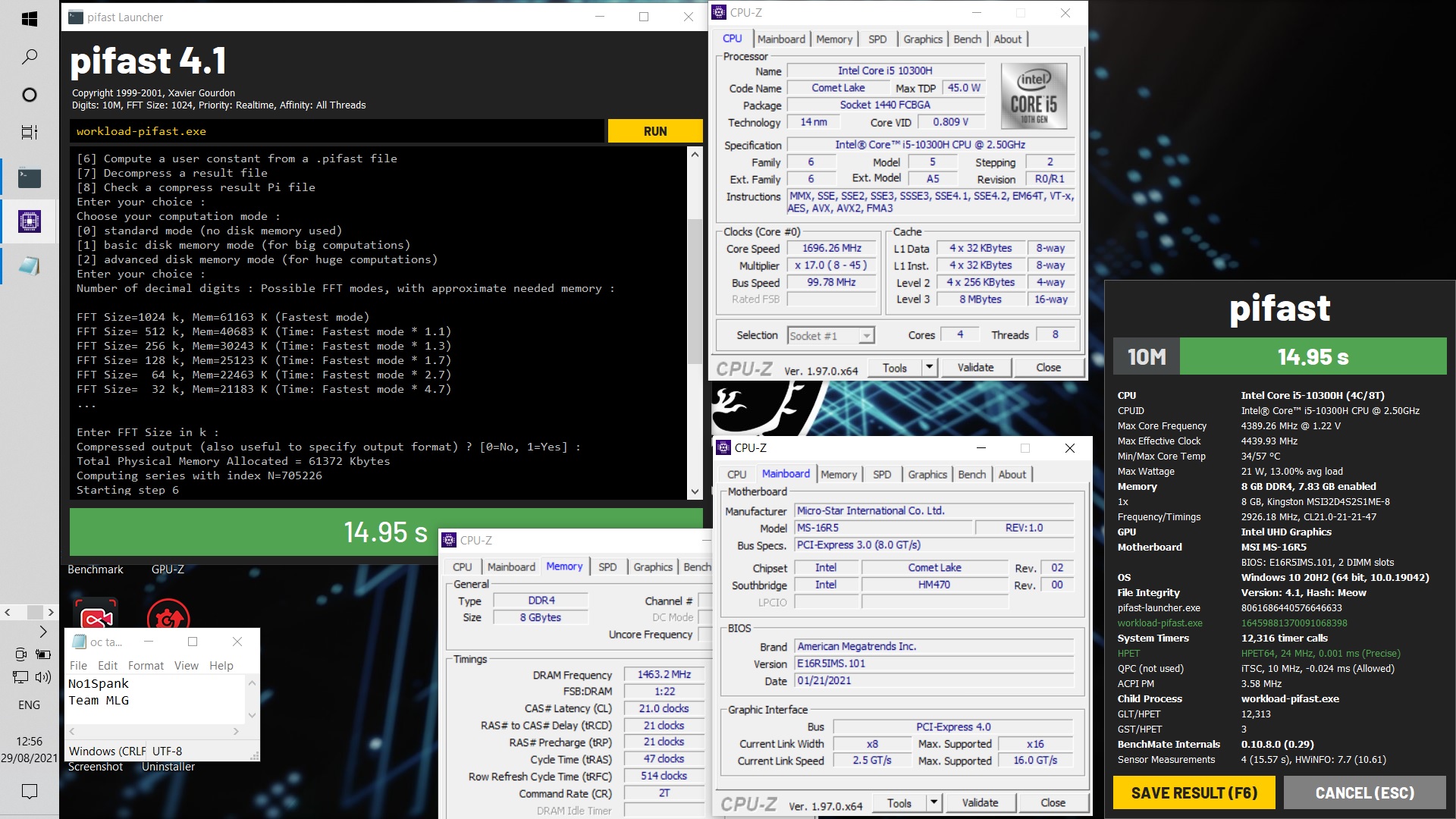Switch to Notepad taskbar icon
Image resolution: width=1456 pixels, height=819 pixels.
[x=29, y=265]
